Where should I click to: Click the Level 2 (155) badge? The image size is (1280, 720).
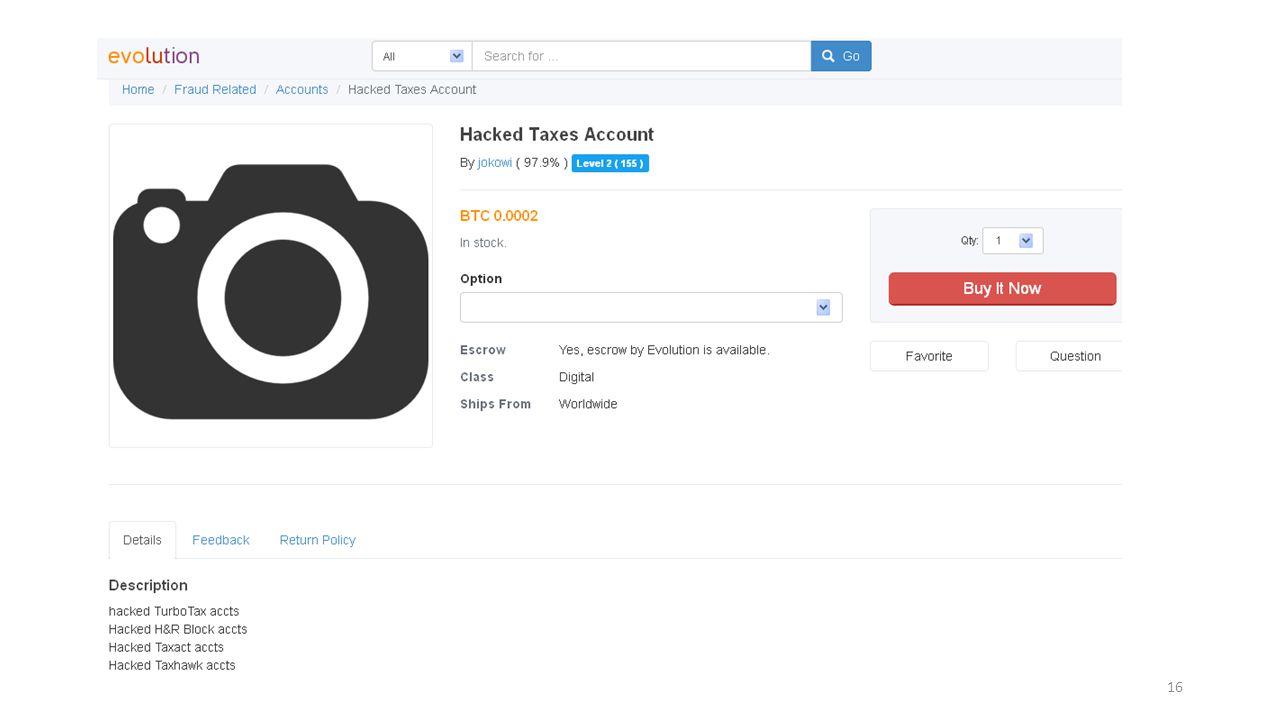610,163
